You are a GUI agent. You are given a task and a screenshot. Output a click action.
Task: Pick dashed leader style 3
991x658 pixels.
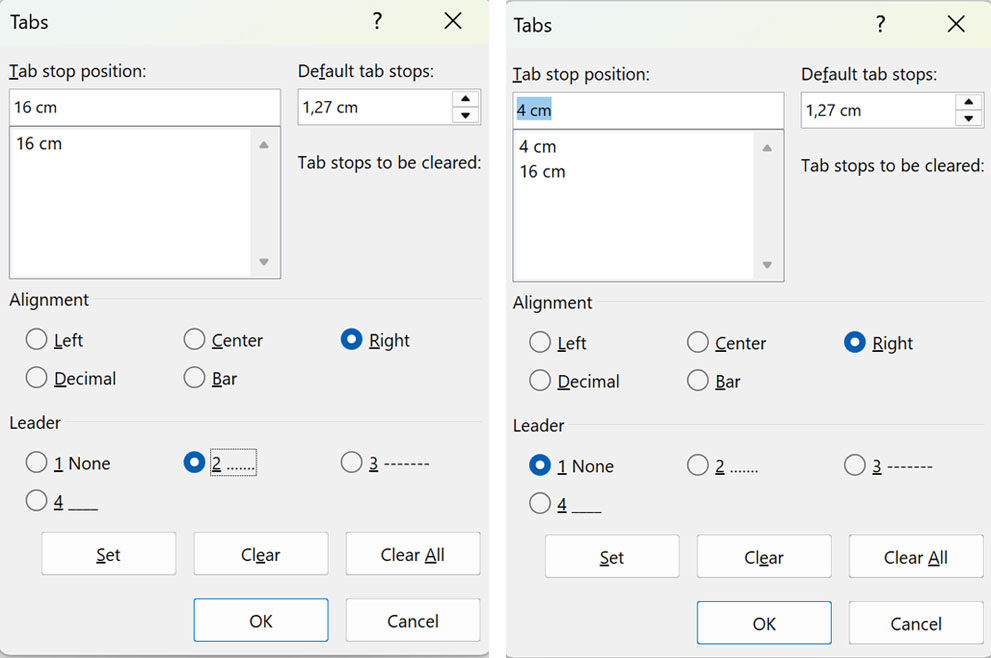(352, 463)
